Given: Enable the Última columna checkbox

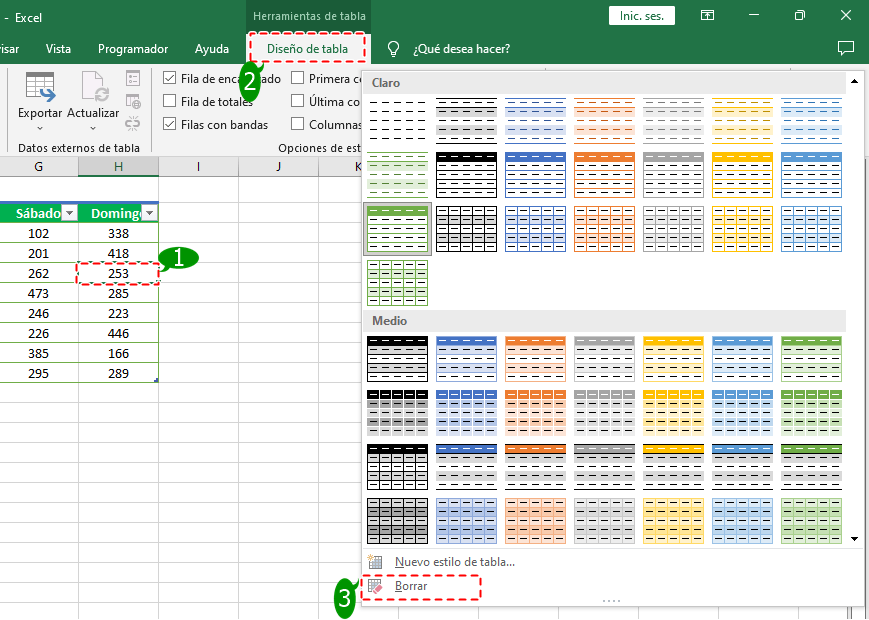Looking at the screenshot, I should click(x=298, y=101).
